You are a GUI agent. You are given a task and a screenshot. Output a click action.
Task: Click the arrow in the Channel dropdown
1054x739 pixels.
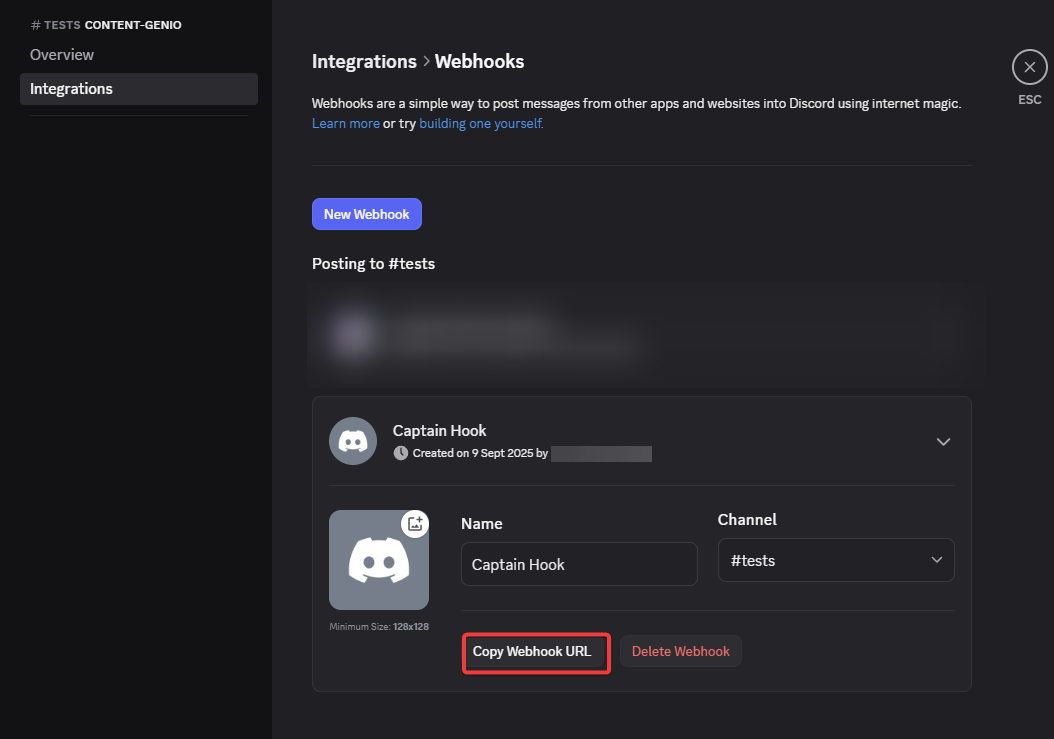click(x=936, y=560)
